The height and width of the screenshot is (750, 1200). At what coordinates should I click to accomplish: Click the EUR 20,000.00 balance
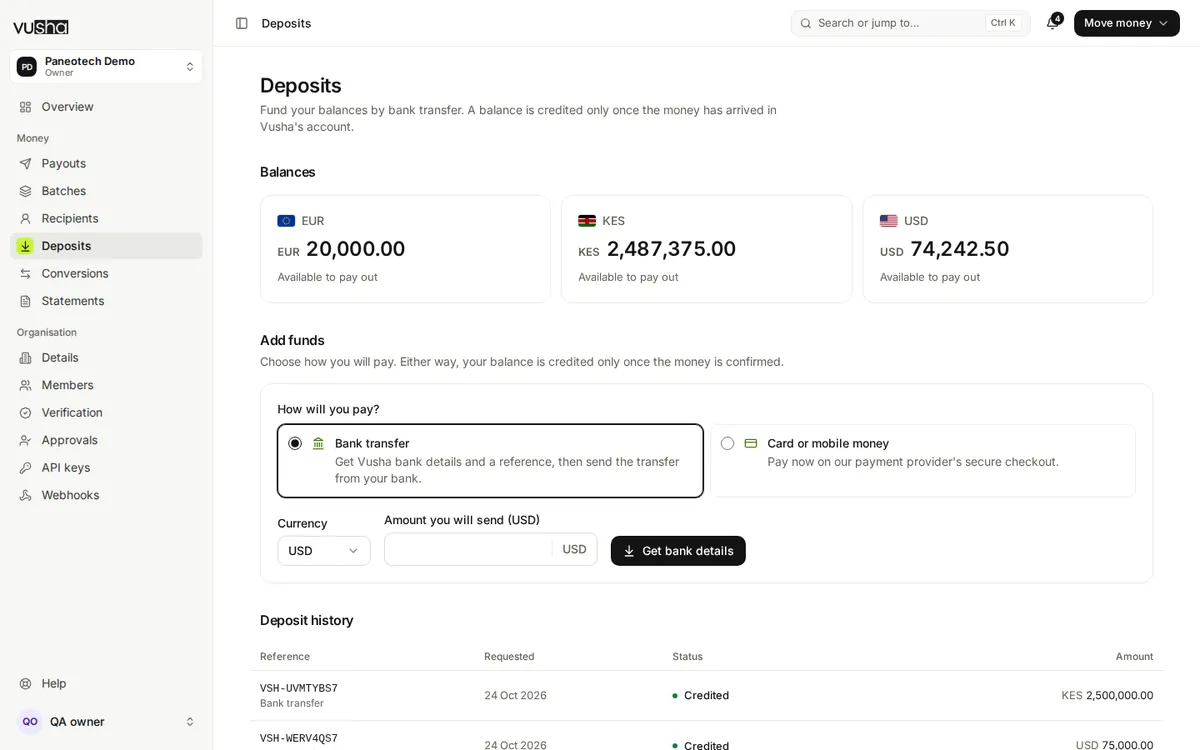click(341, 249)
